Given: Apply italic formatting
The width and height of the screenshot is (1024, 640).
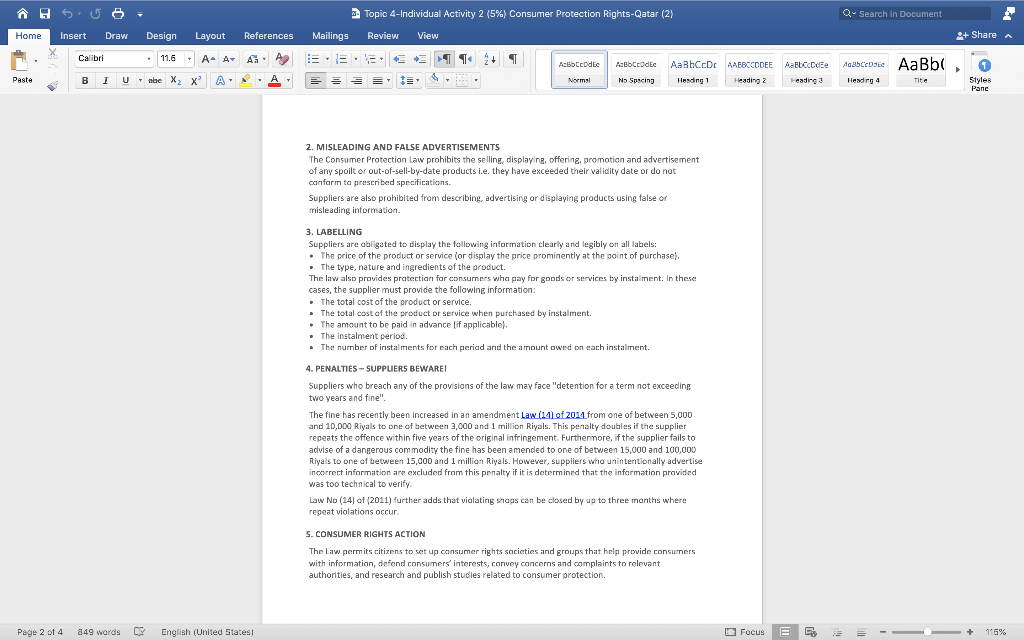Looking at the screenshot, I should tap(104, 80).
